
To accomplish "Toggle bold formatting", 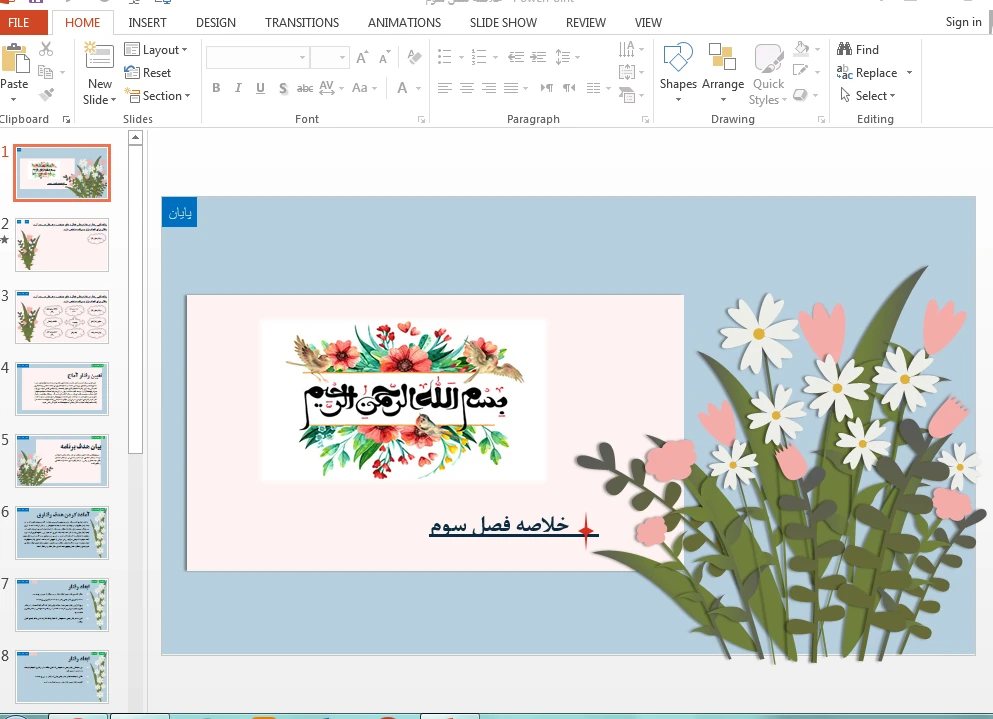I will (216, 88).
